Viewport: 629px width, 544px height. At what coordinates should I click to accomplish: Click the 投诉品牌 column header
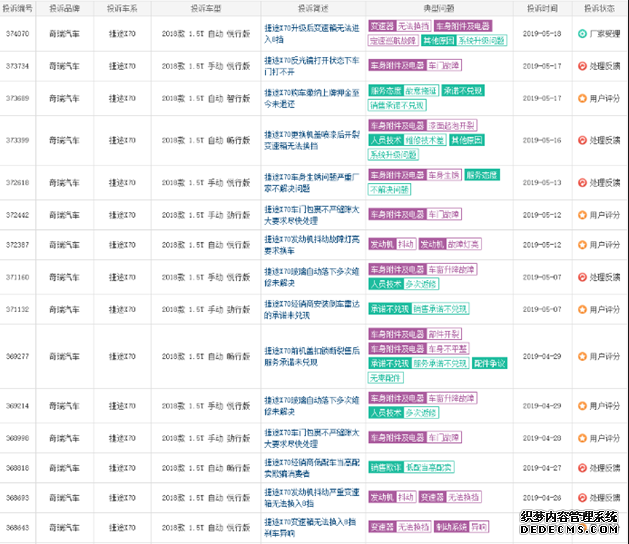click(65, 8)
